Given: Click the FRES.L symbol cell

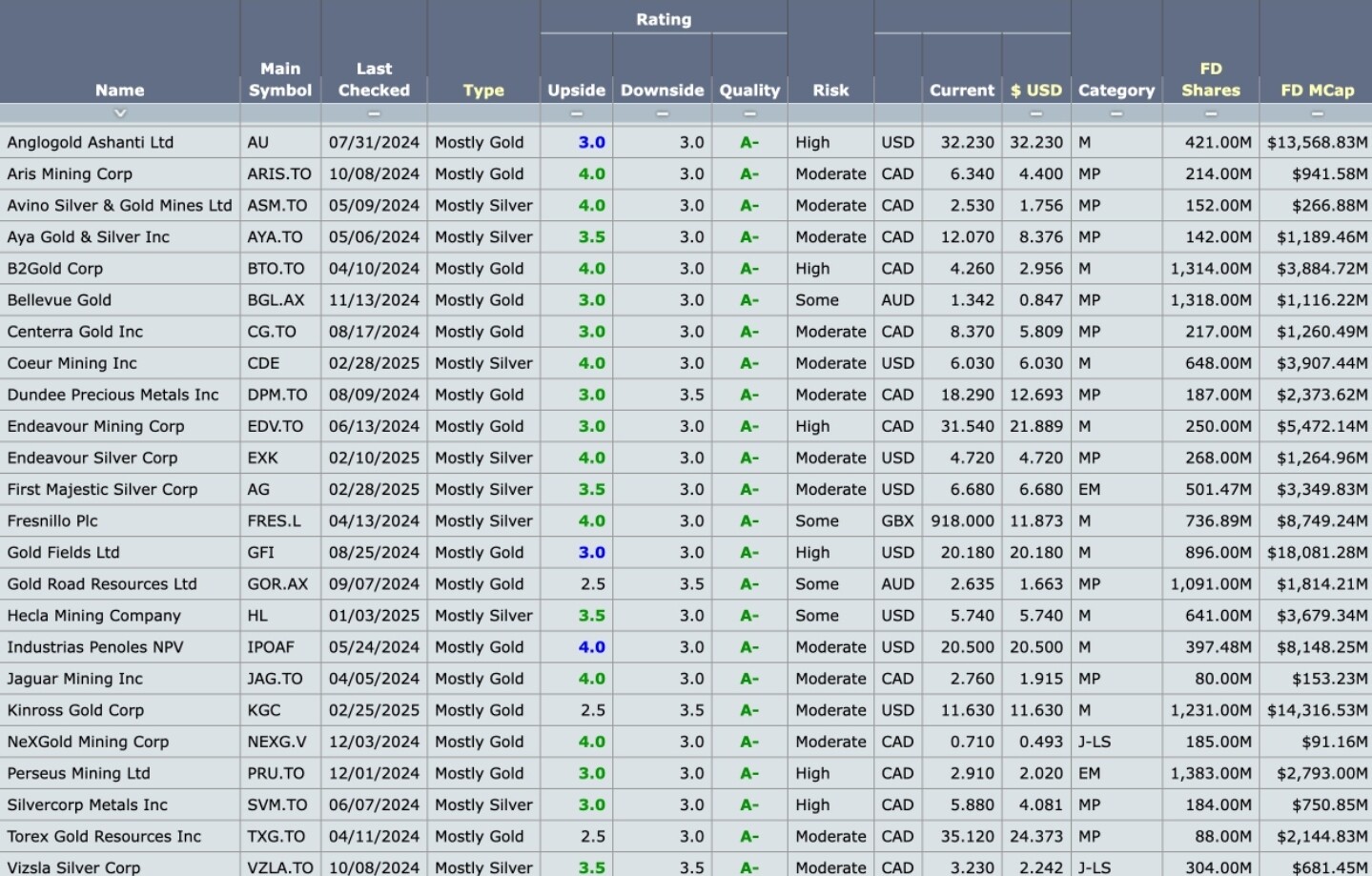Looking at the screenshot, I should click(x=274, y=520).
